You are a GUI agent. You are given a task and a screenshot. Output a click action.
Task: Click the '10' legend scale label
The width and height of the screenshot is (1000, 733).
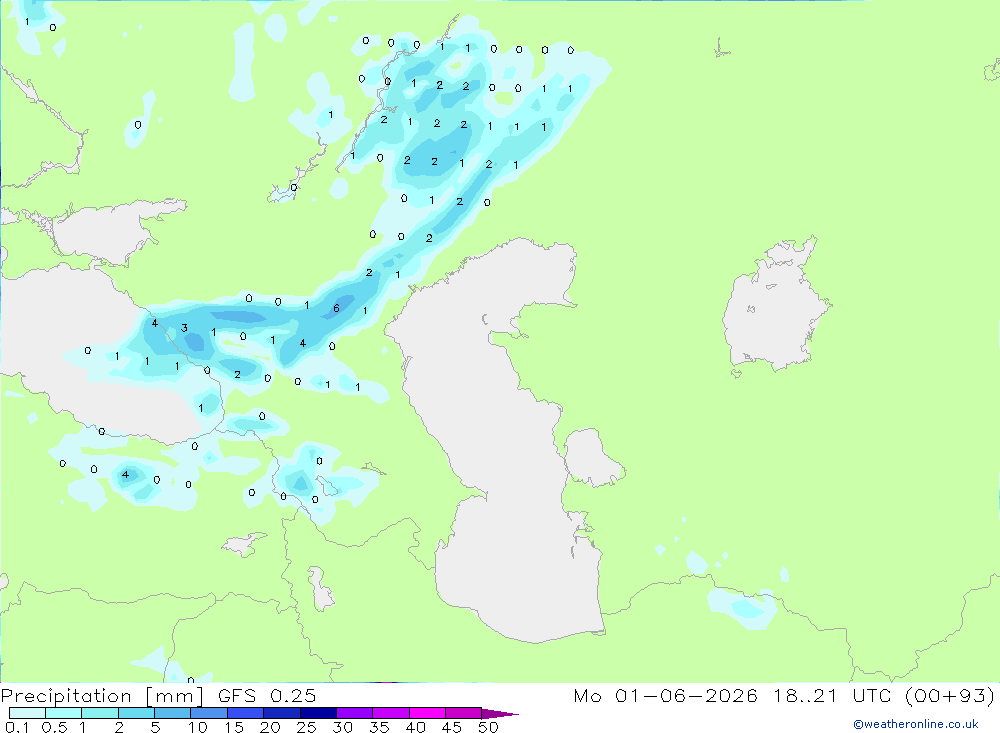(198, 727)
